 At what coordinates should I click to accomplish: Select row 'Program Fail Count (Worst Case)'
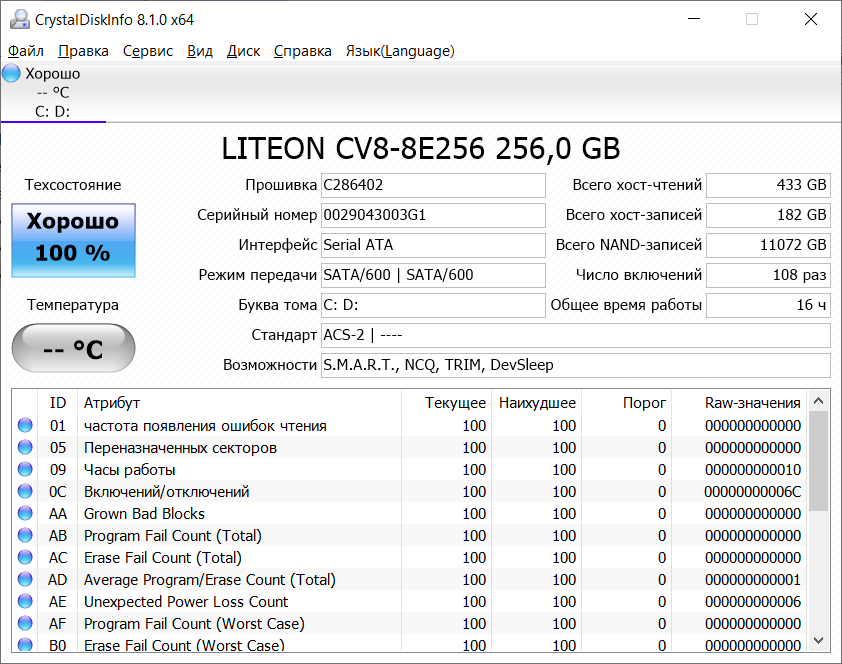pyautogui.click(x=410, y=624)
